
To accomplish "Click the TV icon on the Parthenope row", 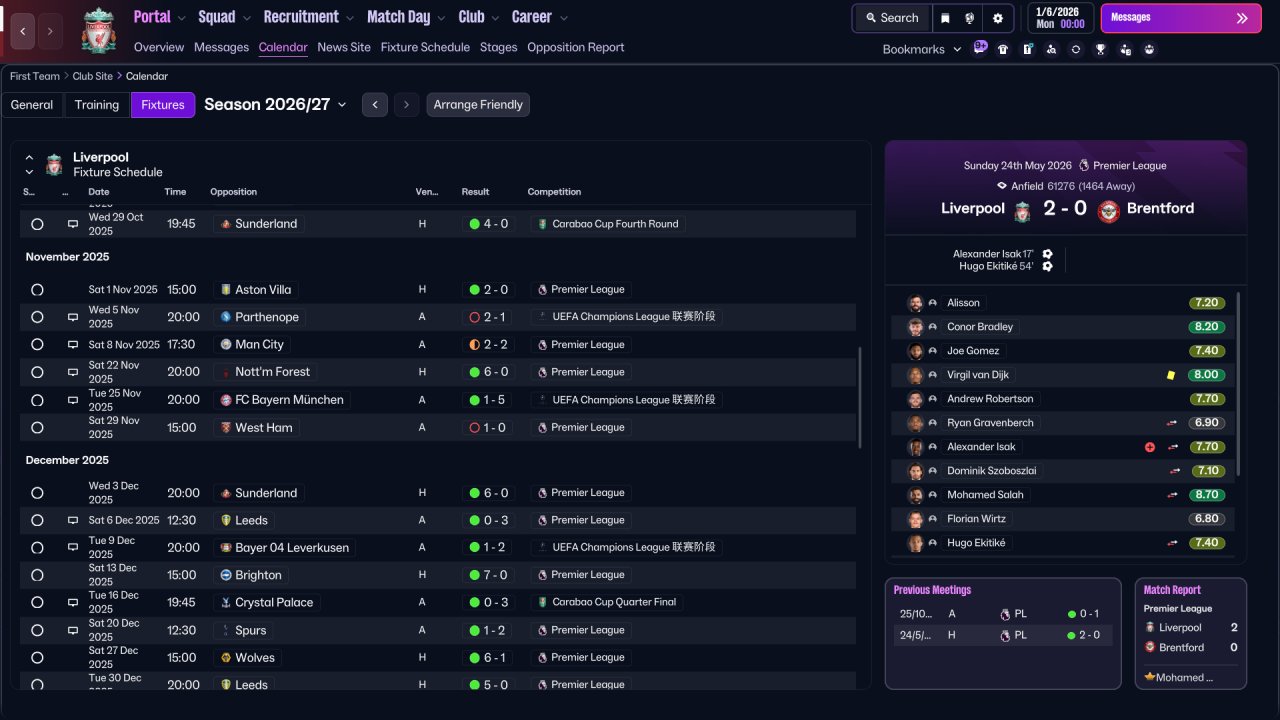I will coord(73,317).
